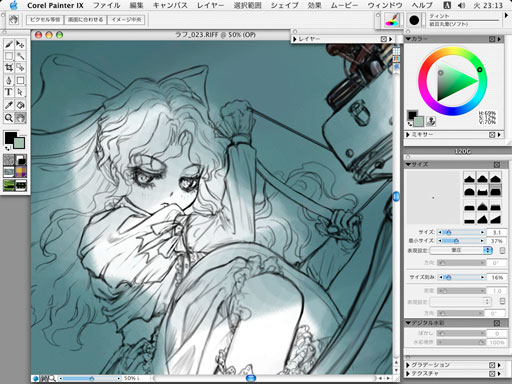This screenshot has width=512, height=384.
Task: Open the 表現設定 筆圧 dropdown
Action: pyautogui.click(x=461, y=250)
